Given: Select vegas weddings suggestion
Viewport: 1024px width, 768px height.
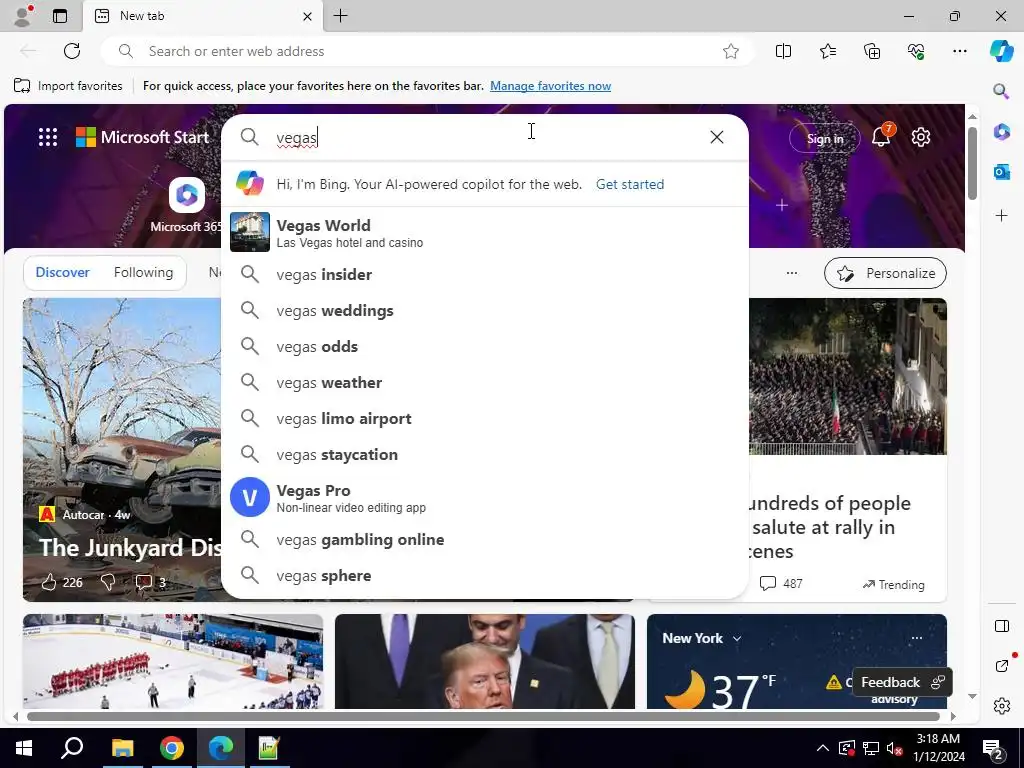Looking at the screenshot, I should (x=485, y=310).
